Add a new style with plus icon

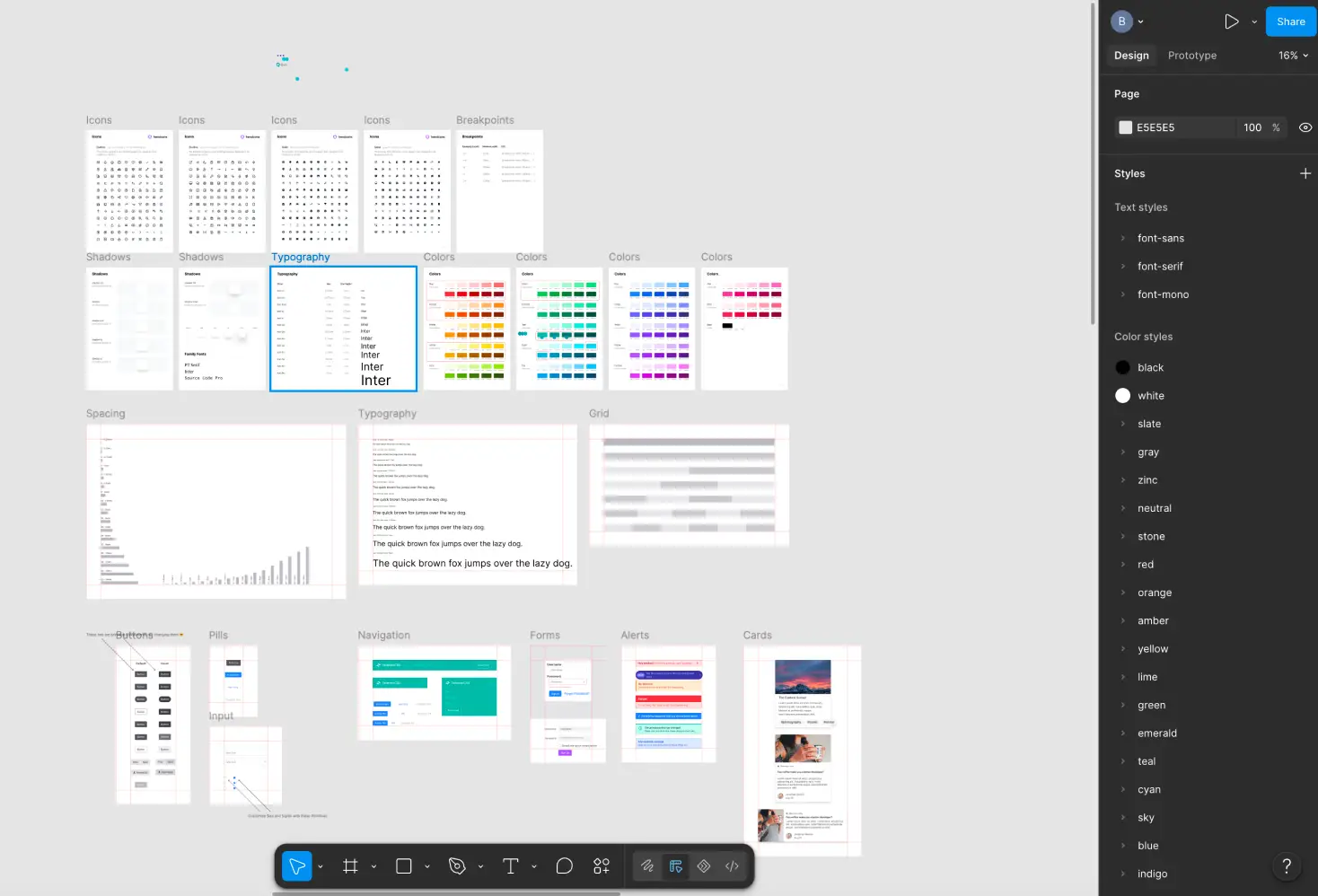pyautogui.click(x=1305, y=173)
